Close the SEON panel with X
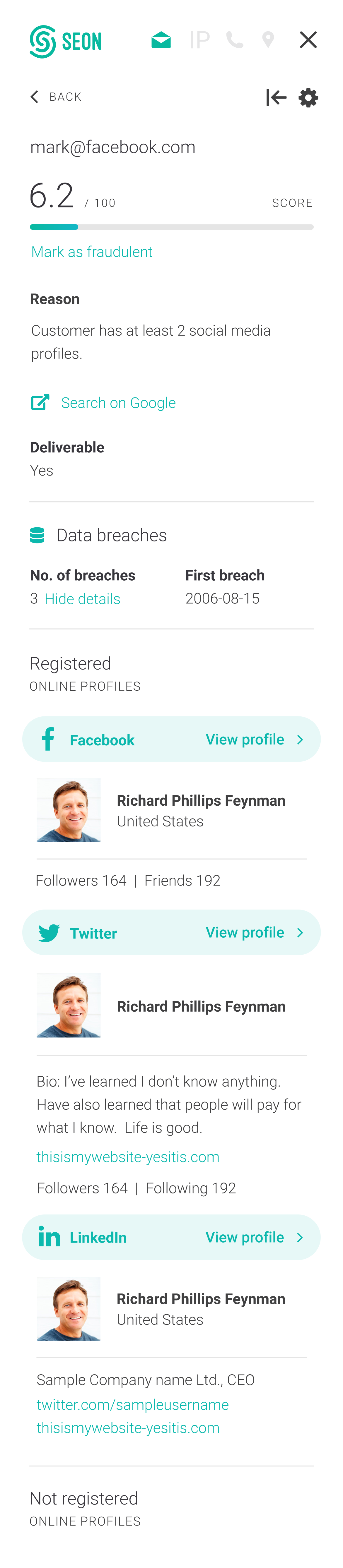343x1568 pixels. click(308, 40)
